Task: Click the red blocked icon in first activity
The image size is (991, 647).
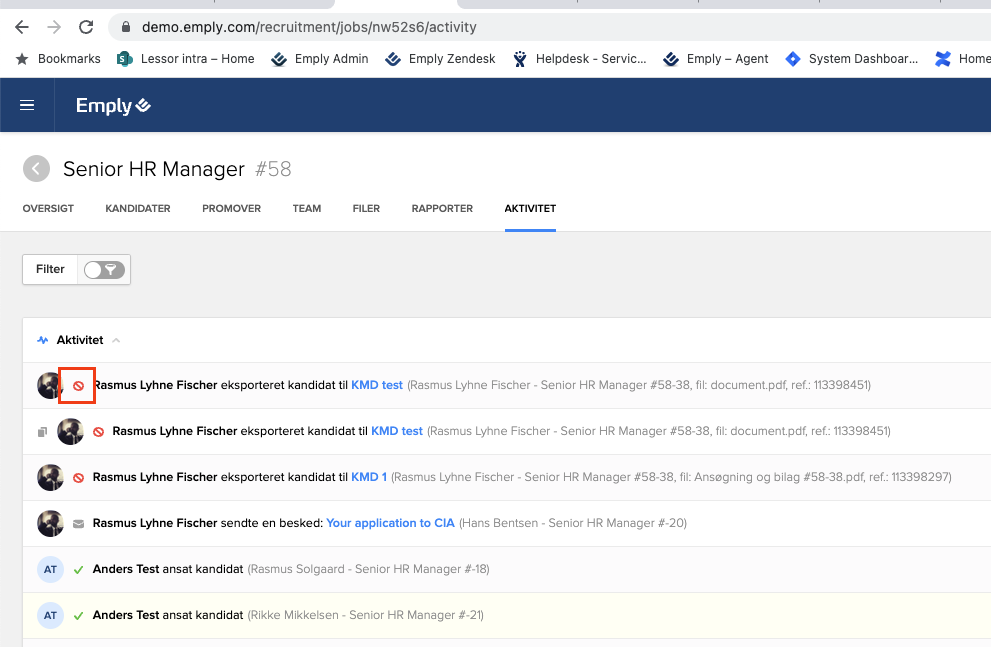Action: [x=78, y=386]
